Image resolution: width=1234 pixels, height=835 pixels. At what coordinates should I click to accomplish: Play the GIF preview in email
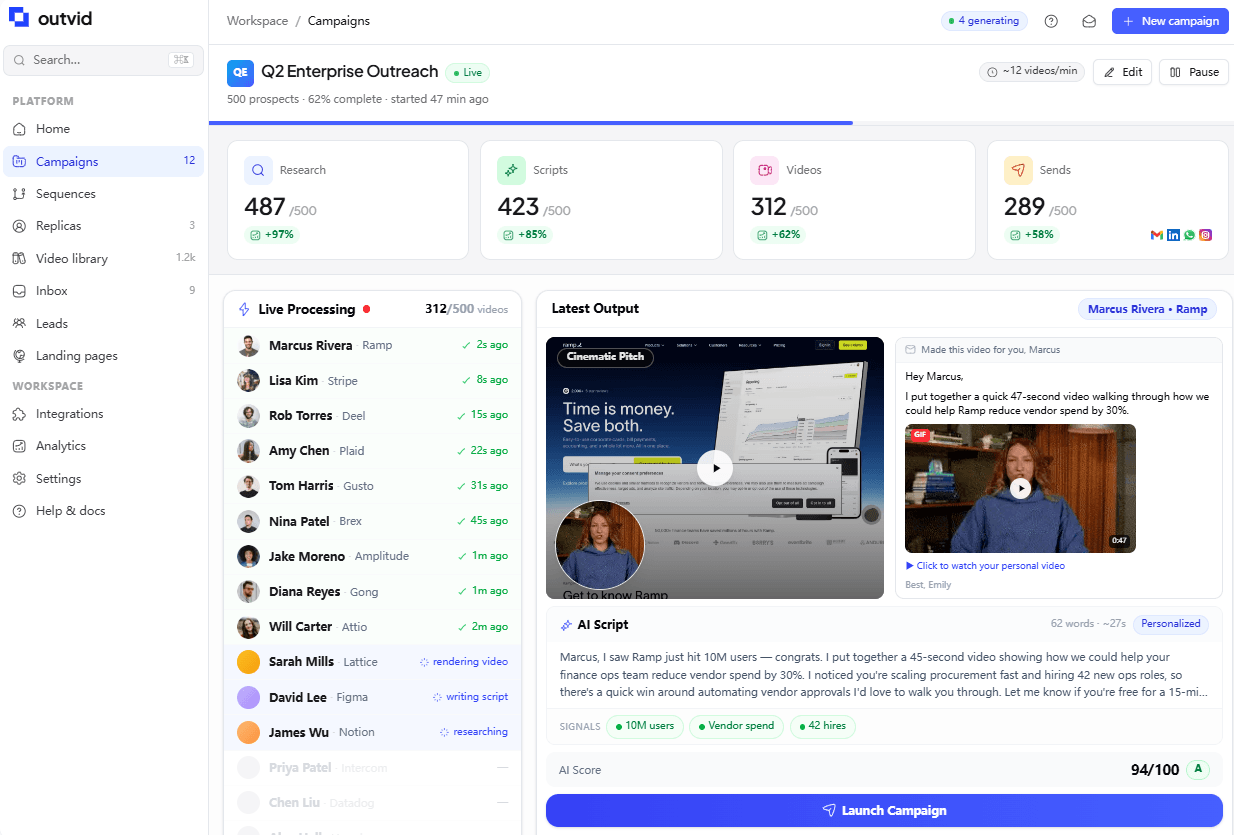coord(1020,488)
